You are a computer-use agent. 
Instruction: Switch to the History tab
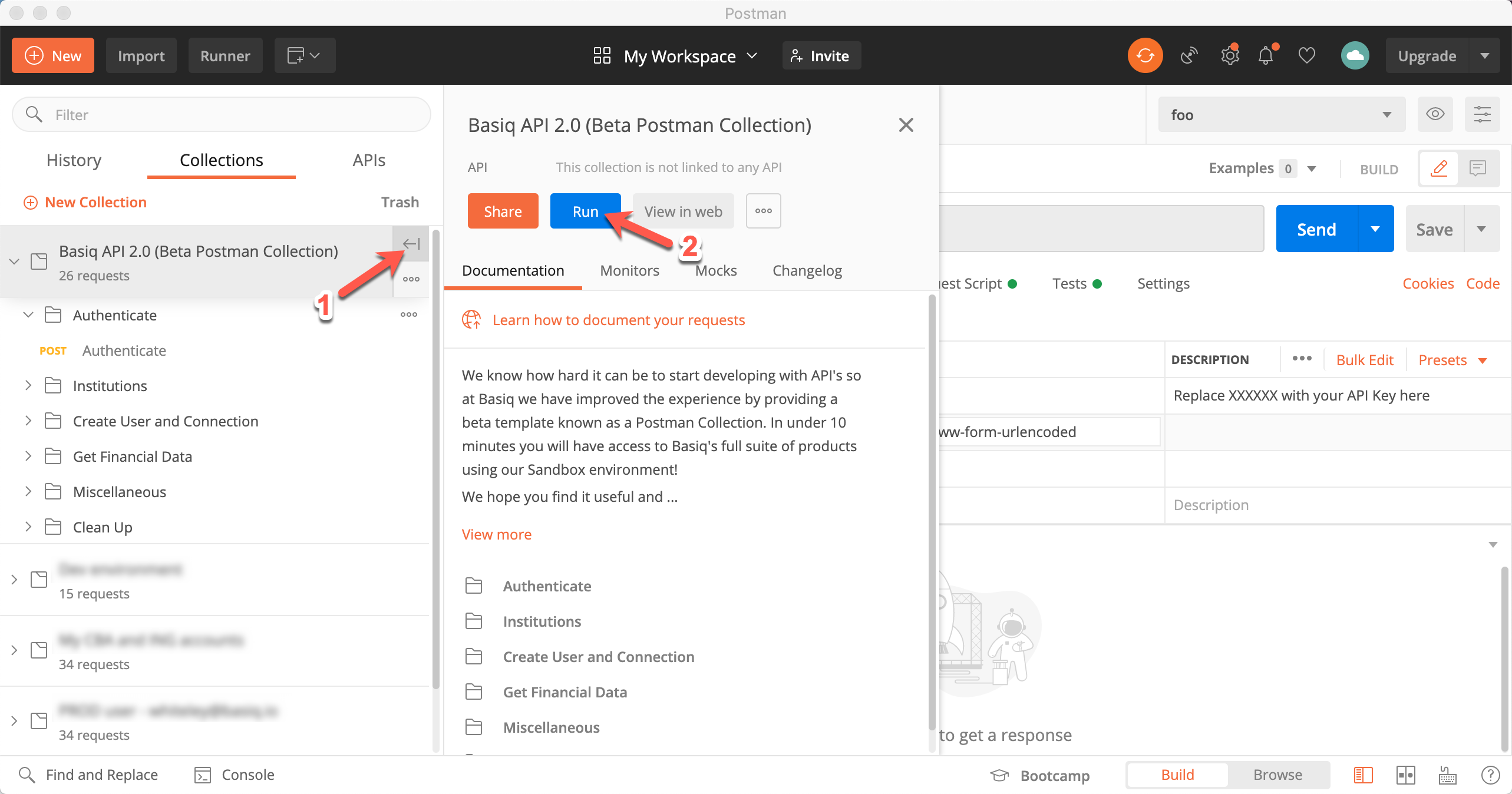coord(74,160)
